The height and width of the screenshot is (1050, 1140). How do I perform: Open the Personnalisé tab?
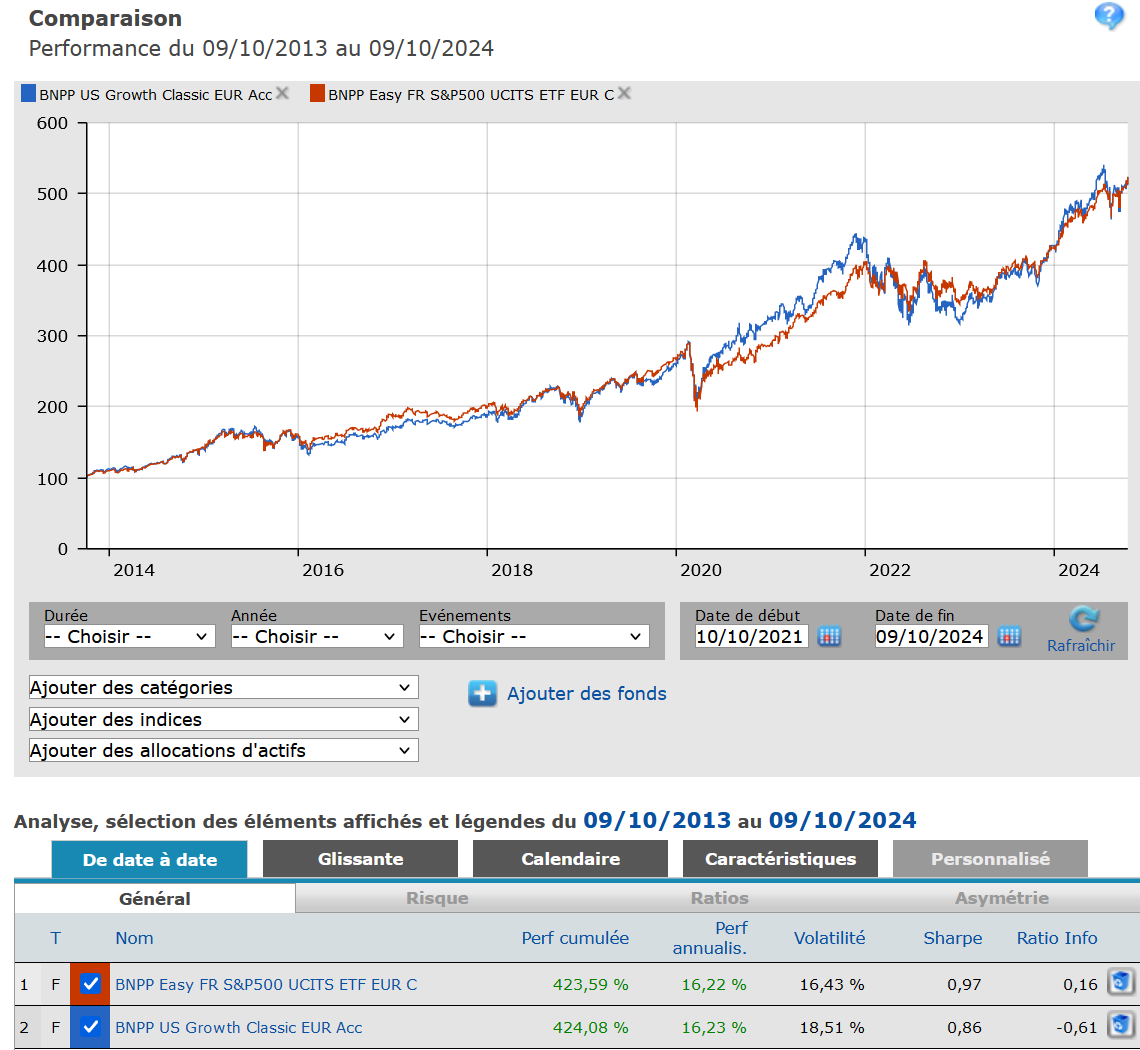990,859
